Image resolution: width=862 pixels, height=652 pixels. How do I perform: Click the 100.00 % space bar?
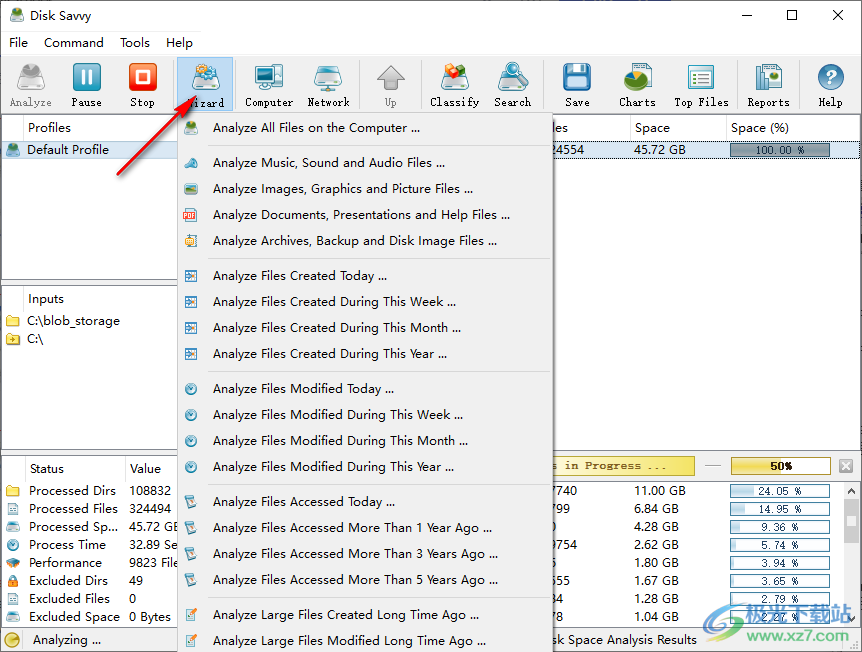coord(780,150)
